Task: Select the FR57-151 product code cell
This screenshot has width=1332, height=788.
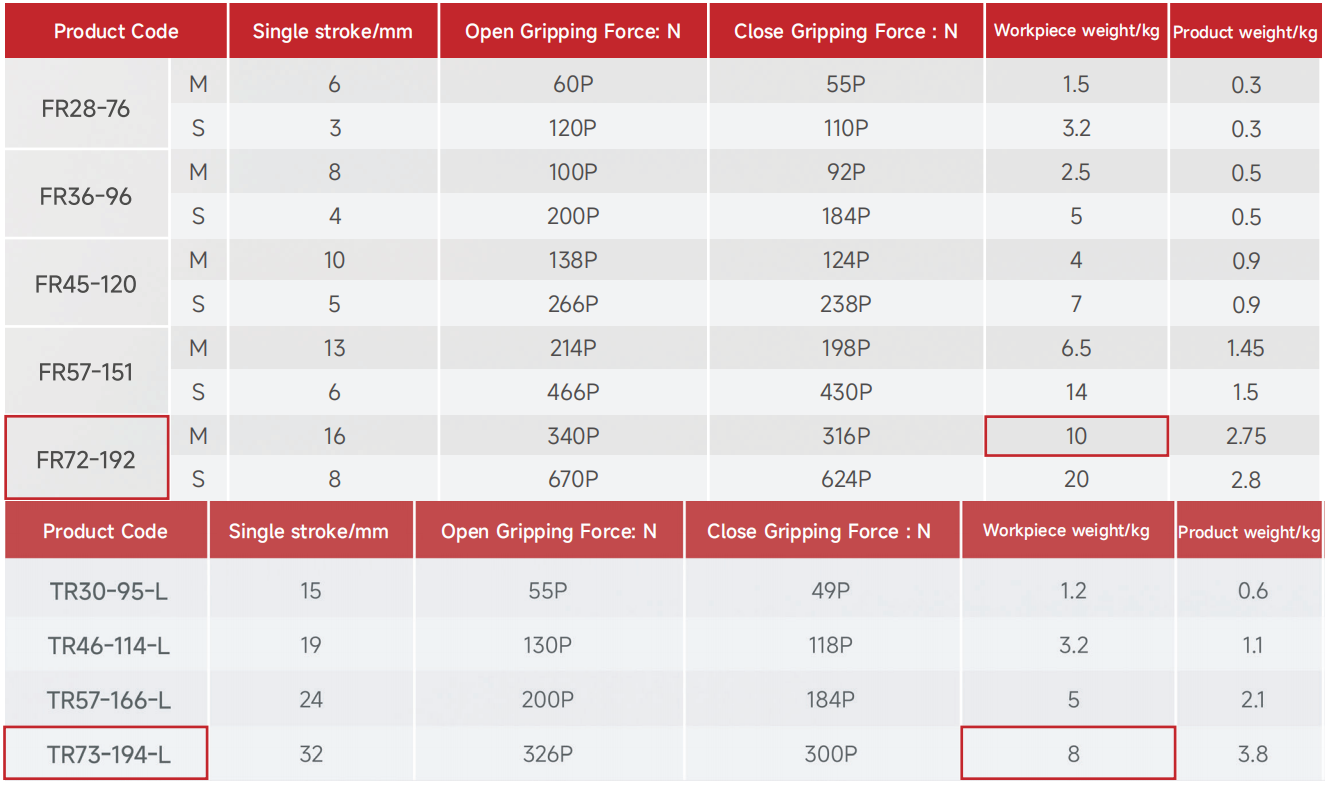Action: (86, 372)
